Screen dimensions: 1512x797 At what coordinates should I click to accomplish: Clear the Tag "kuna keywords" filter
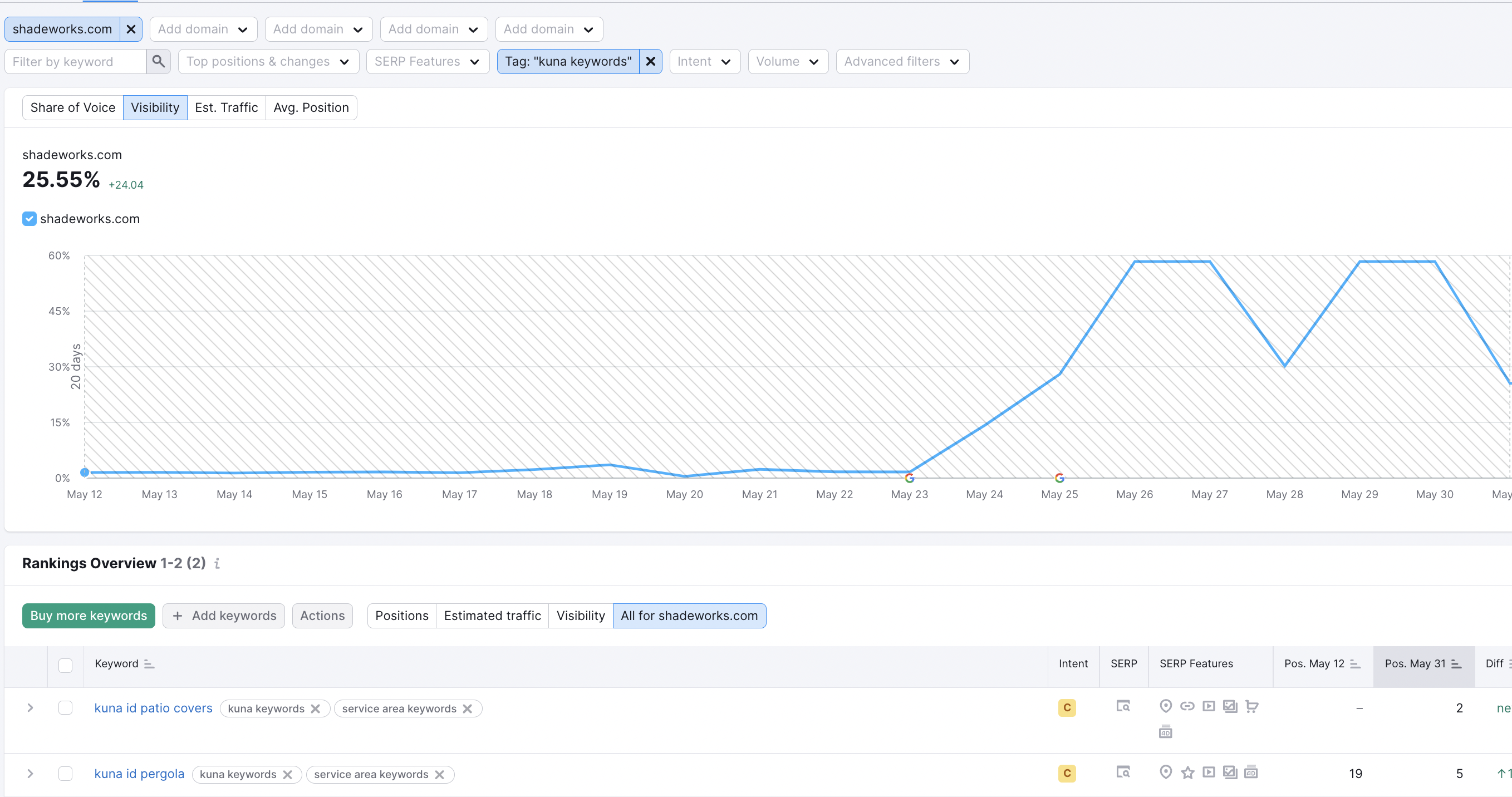click(650, 62)
